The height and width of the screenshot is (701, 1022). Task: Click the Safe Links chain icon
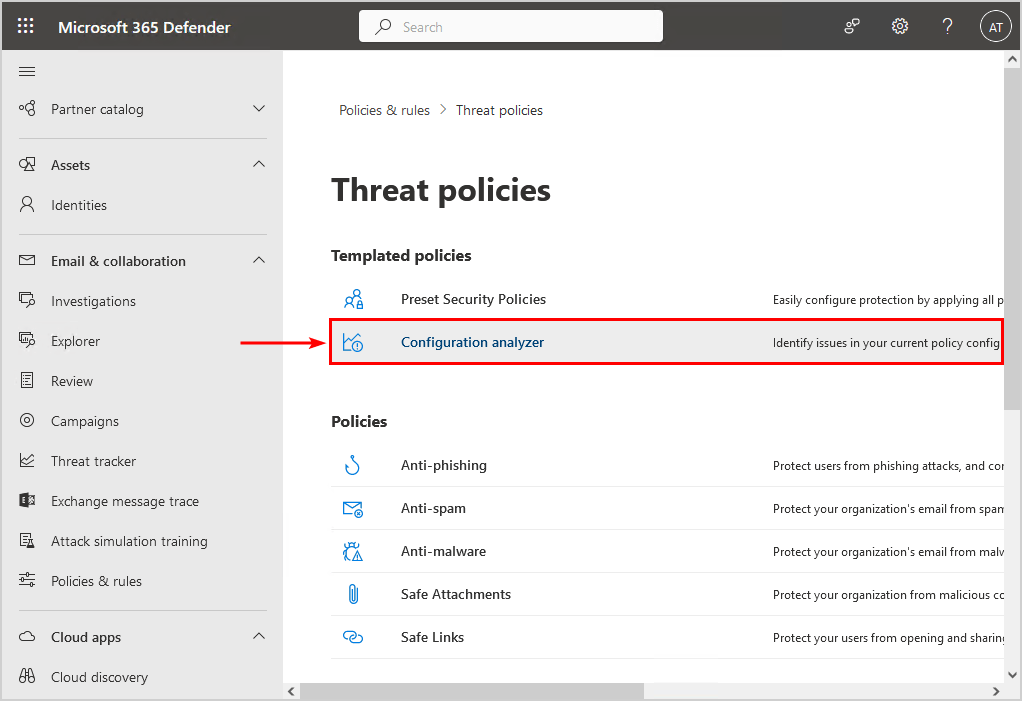point(352,637)
